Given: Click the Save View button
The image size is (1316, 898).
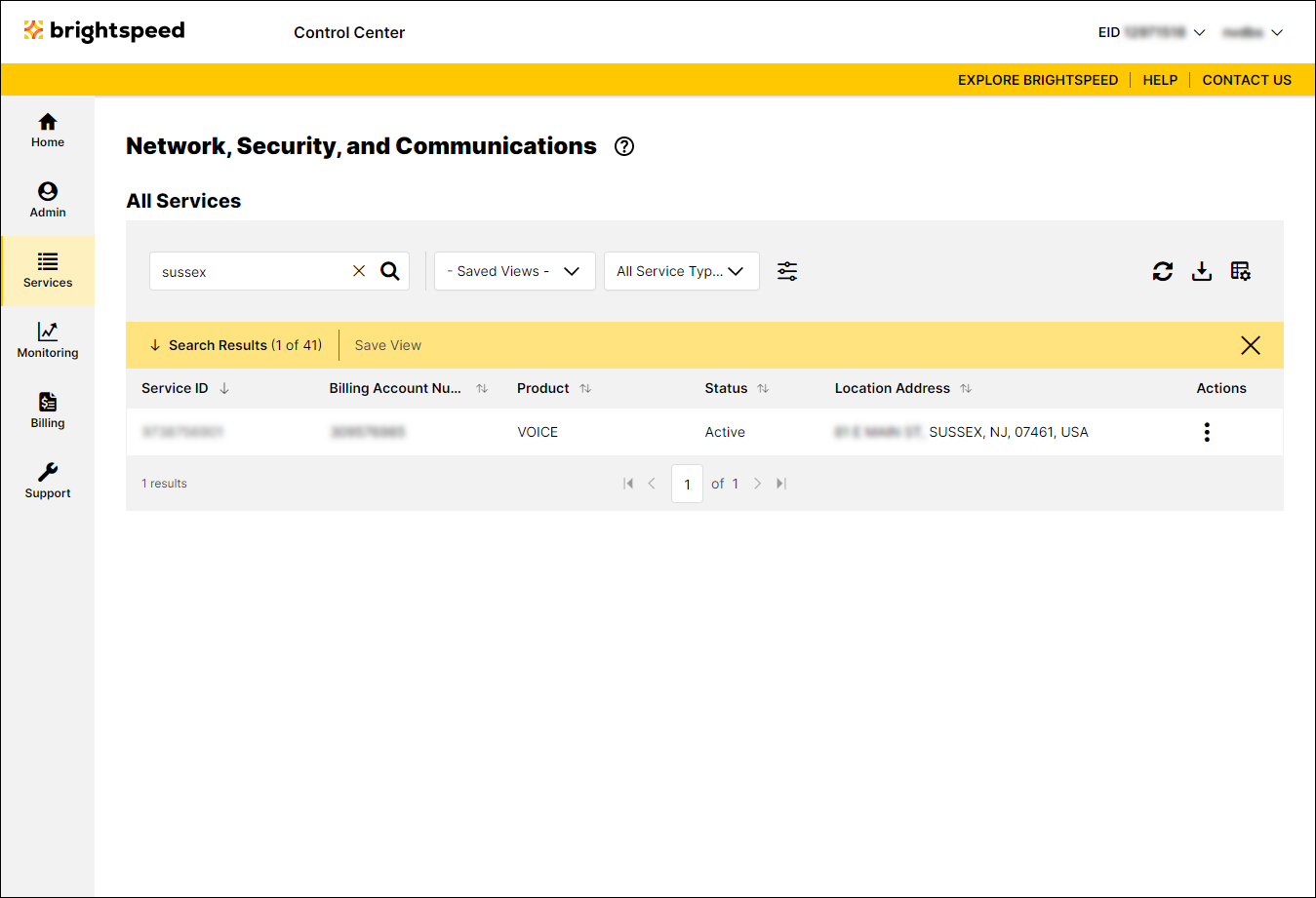Looking at the screenshot, I should click(x=388, y=345).
